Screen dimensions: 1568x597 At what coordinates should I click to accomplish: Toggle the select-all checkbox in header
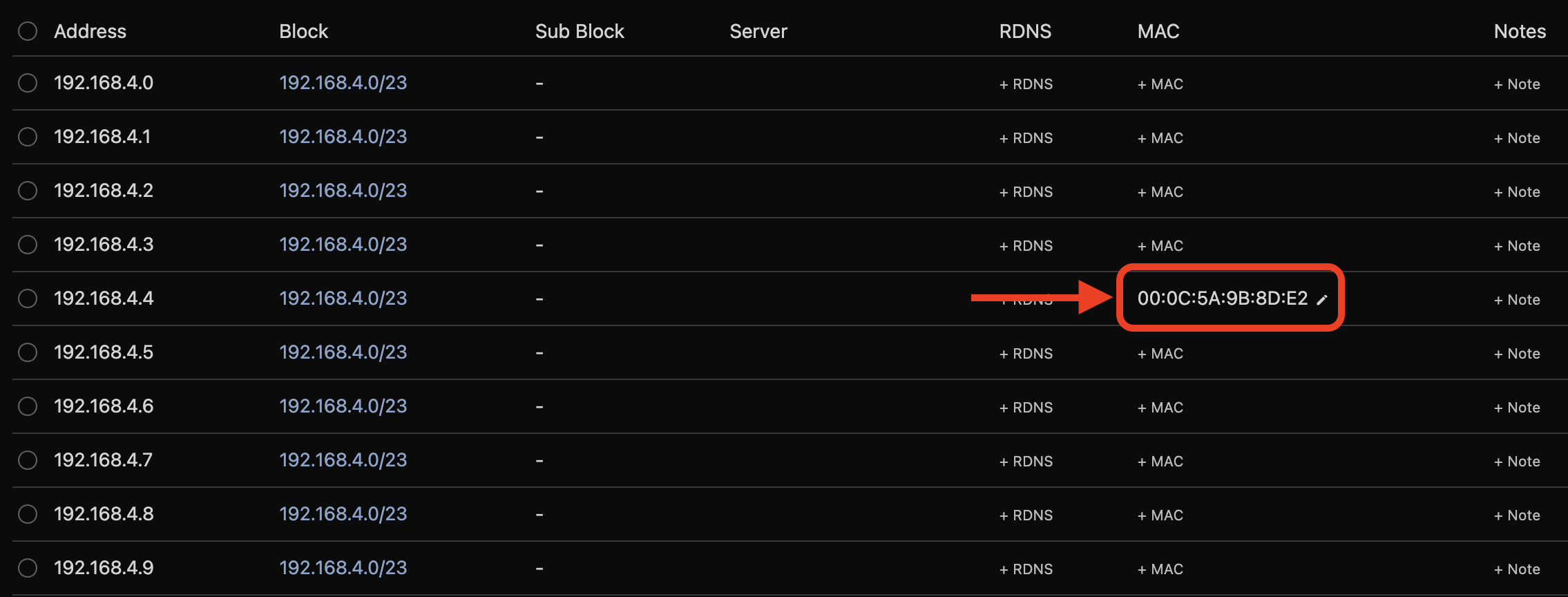click(x=28, y=31)
